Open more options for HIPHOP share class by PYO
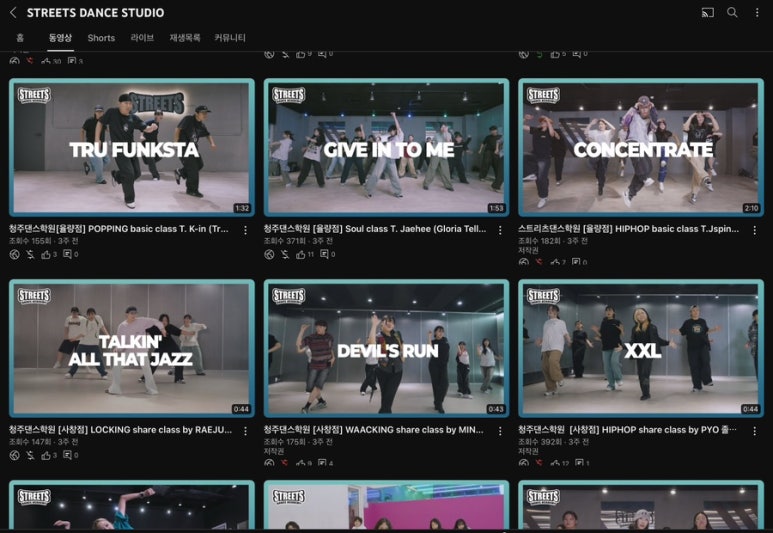 (755, 430)
